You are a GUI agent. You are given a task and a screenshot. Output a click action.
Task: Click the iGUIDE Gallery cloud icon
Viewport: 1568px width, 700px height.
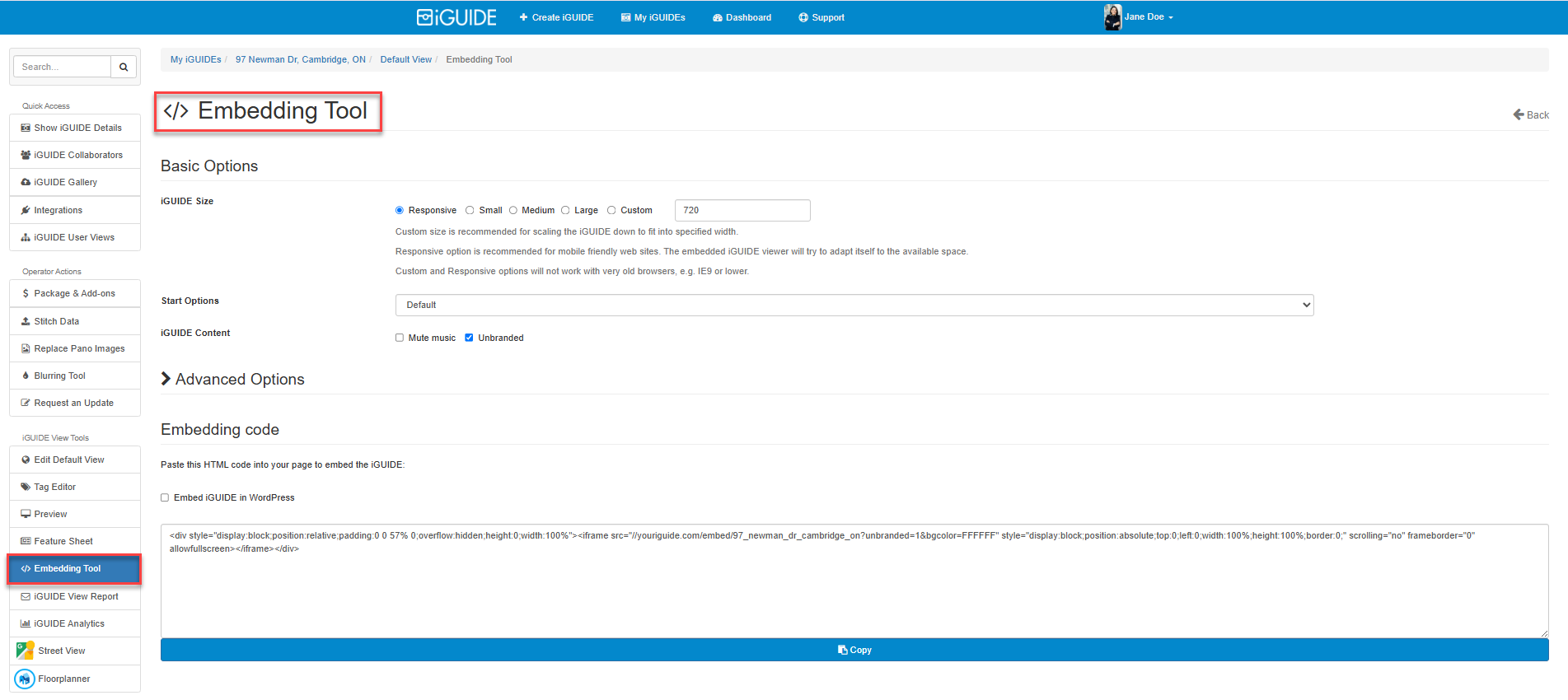click(26, 182)
